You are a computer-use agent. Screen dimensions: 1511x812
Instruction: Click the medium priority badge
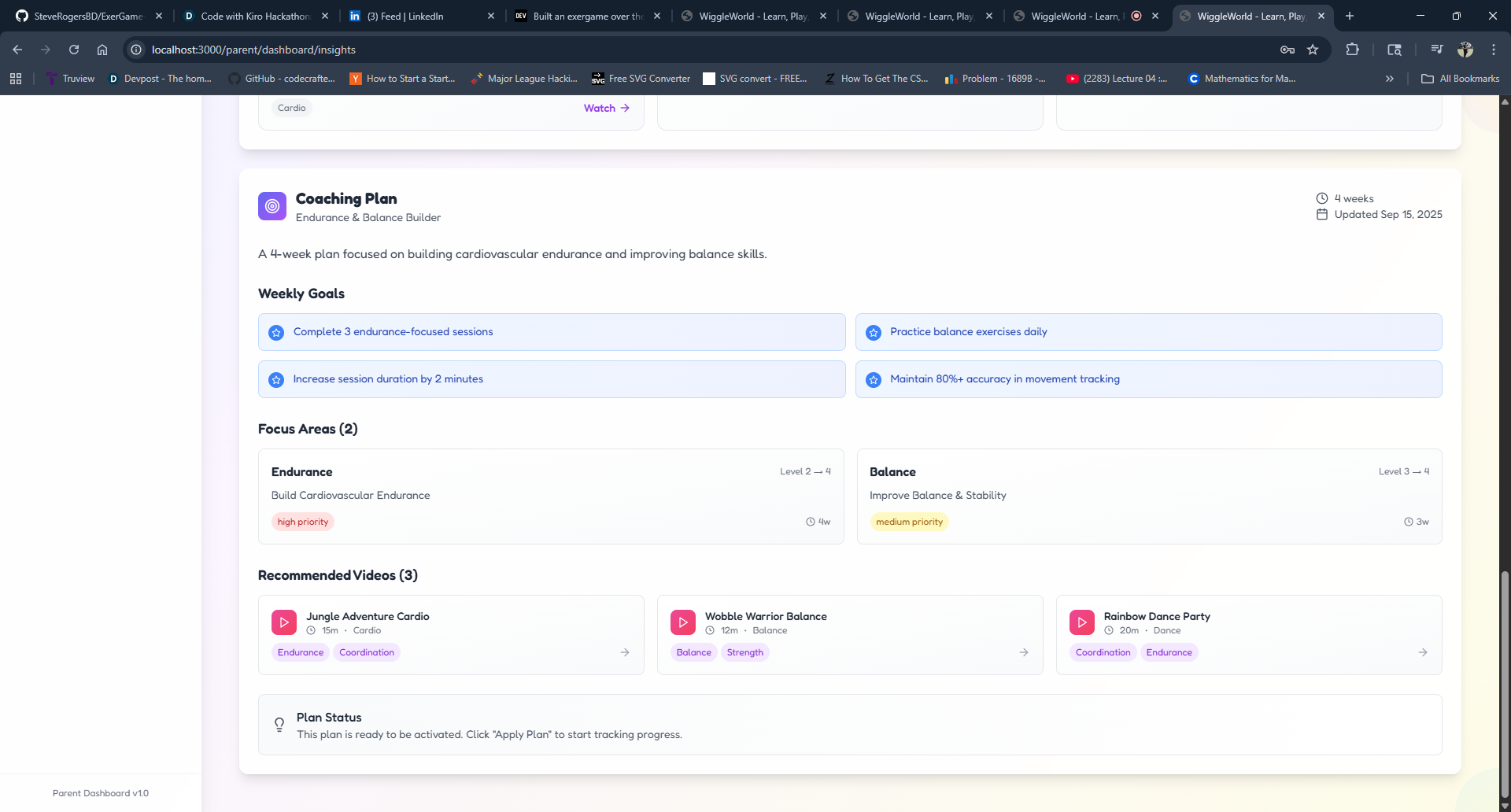909,522
